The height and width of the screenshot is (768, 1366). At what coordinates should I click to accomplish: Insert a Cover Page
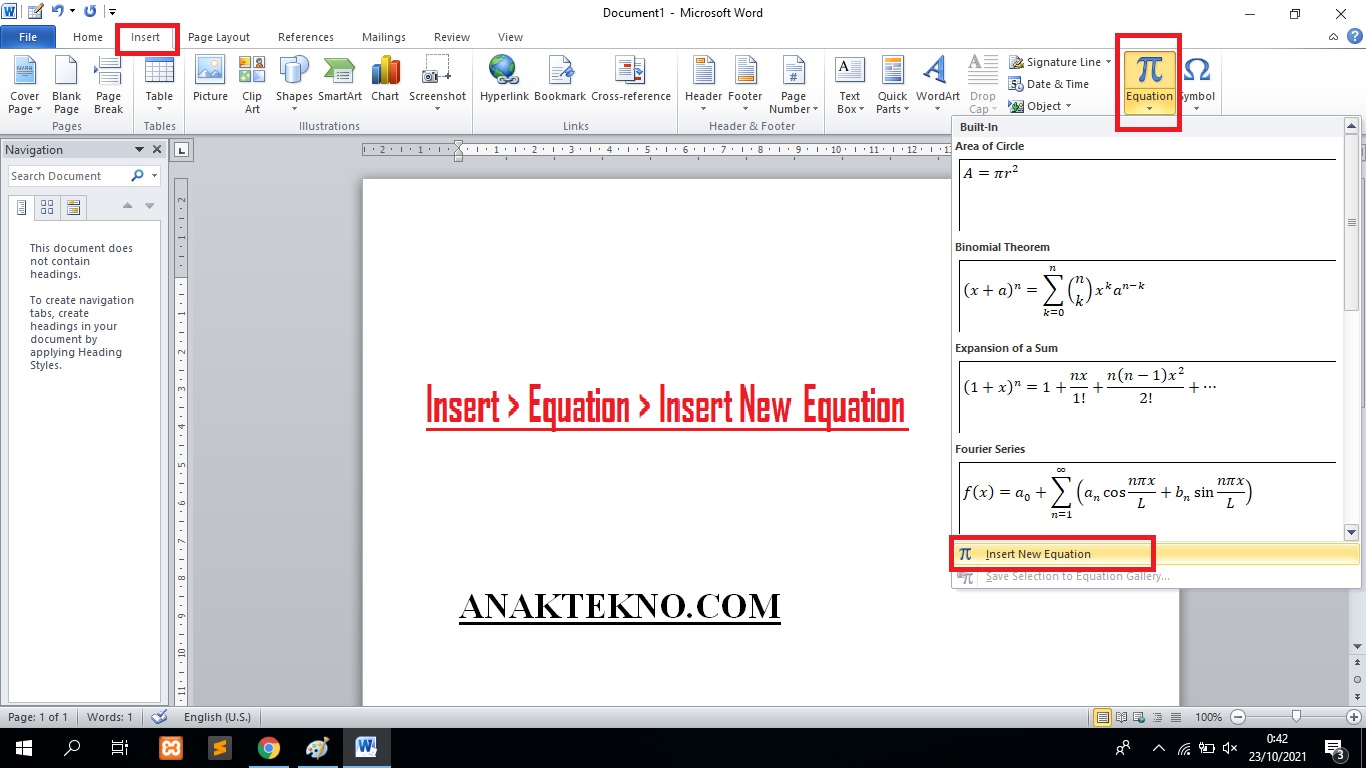tap(24, 85)
